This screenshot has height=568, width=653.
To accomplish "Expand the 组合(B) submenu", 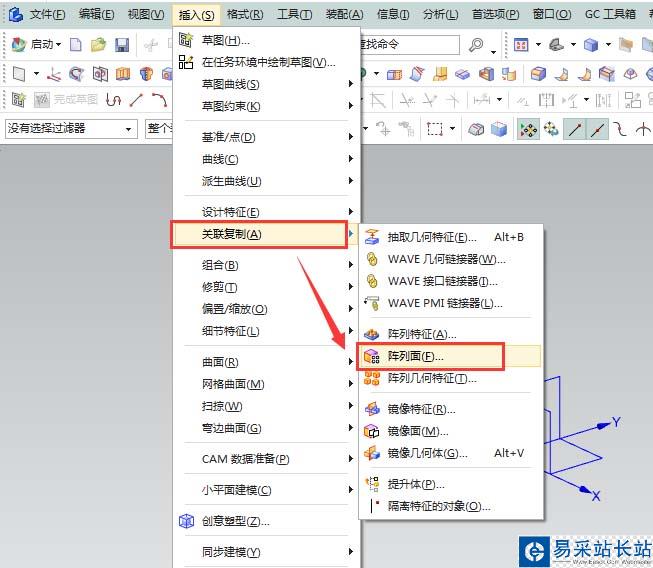I will 266,265.
